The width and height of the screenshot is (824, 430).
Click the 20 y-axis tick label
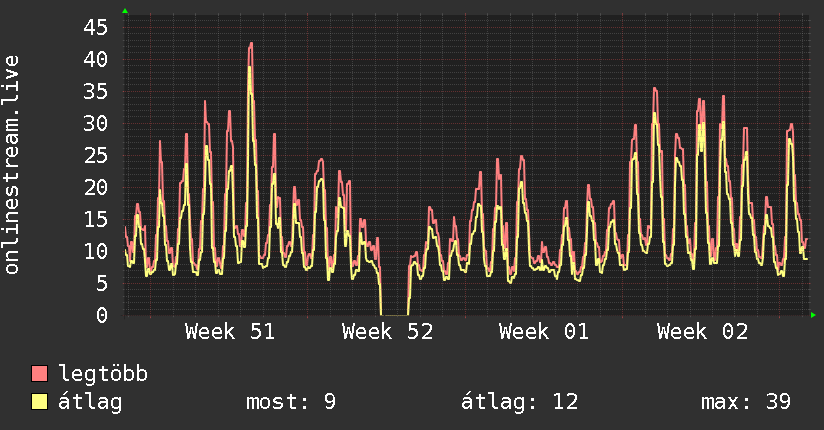click(96, 188)
